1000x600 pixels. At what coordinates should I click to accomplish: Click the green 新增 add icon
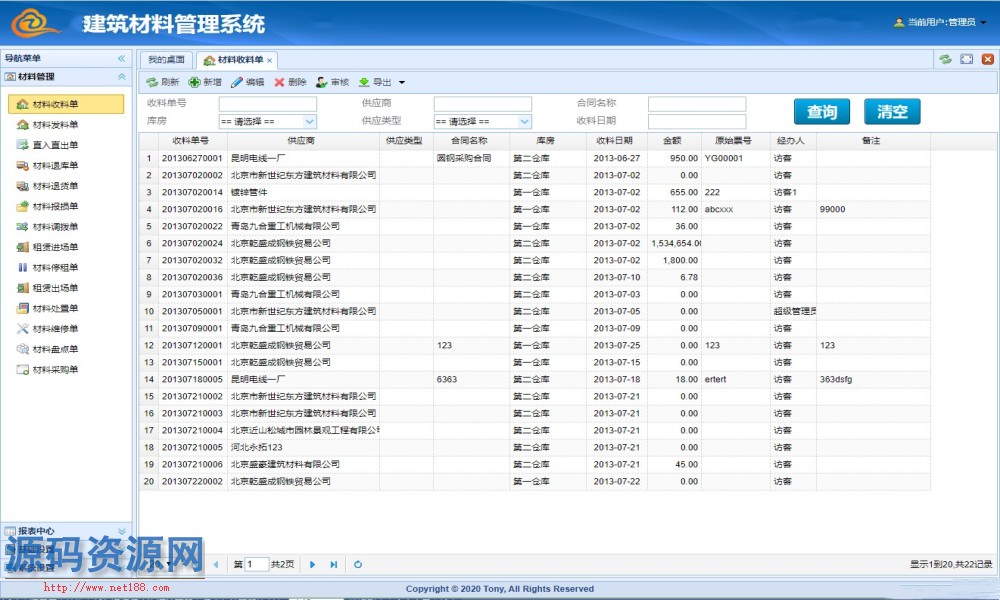(x=194, y=83)
